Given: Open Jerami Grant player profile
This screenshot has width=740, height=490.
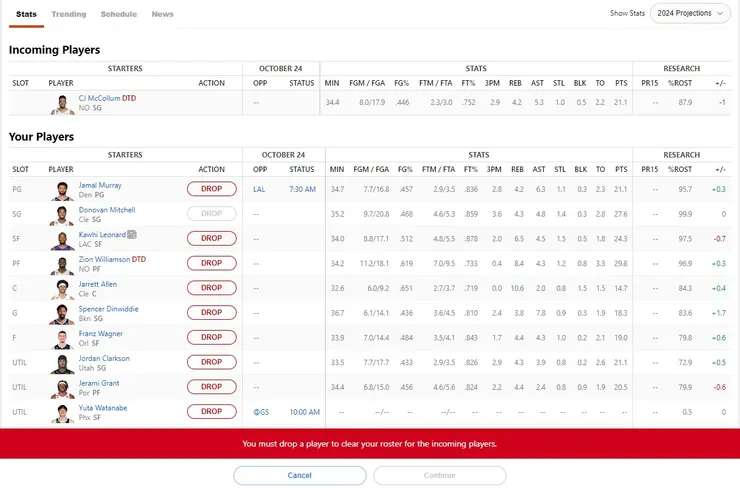Looking at the screenshot, I should click(99, 383).
